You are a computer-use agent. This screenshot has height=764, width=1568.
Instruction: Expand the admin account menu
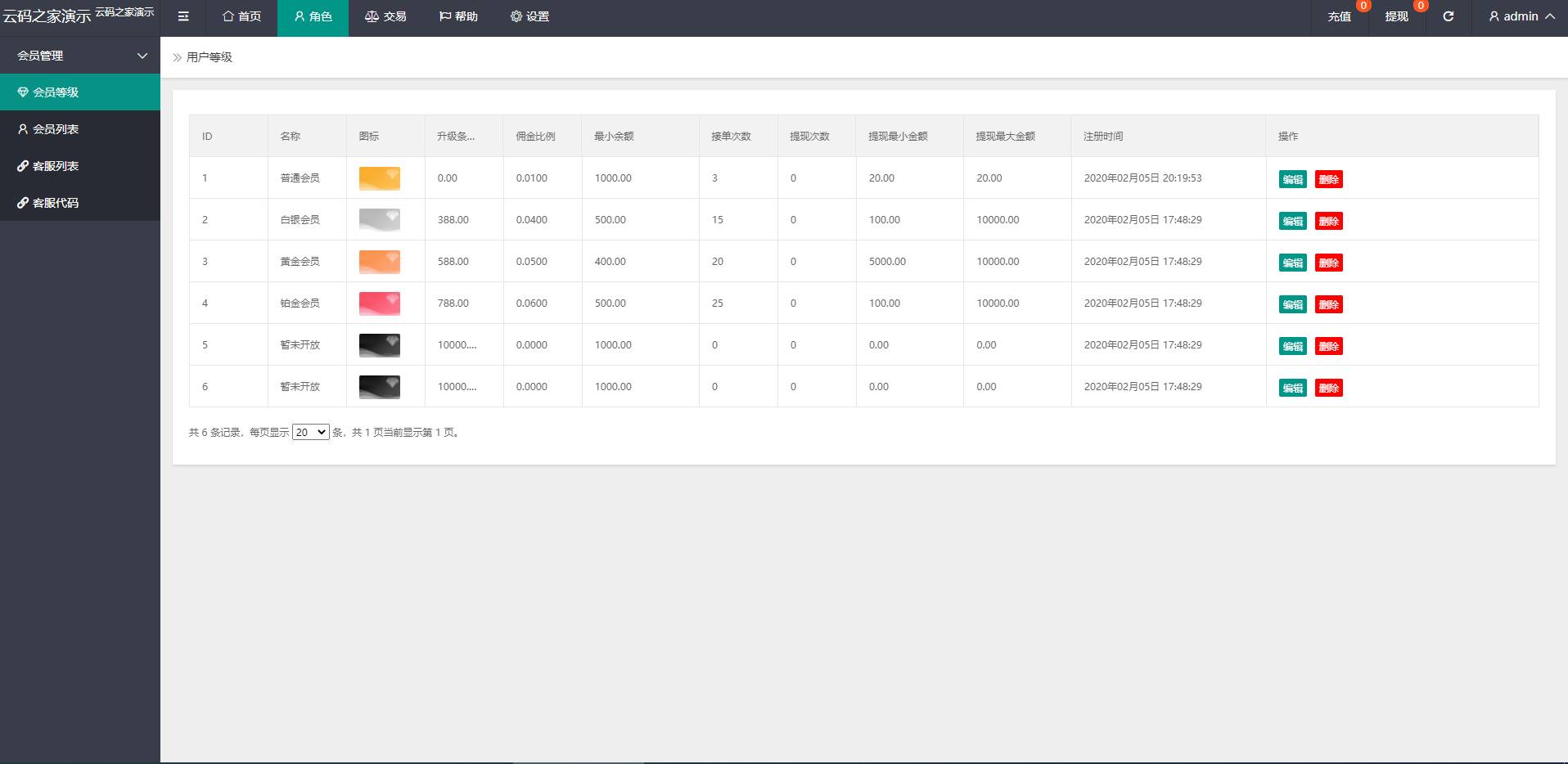coord(1520,16)
